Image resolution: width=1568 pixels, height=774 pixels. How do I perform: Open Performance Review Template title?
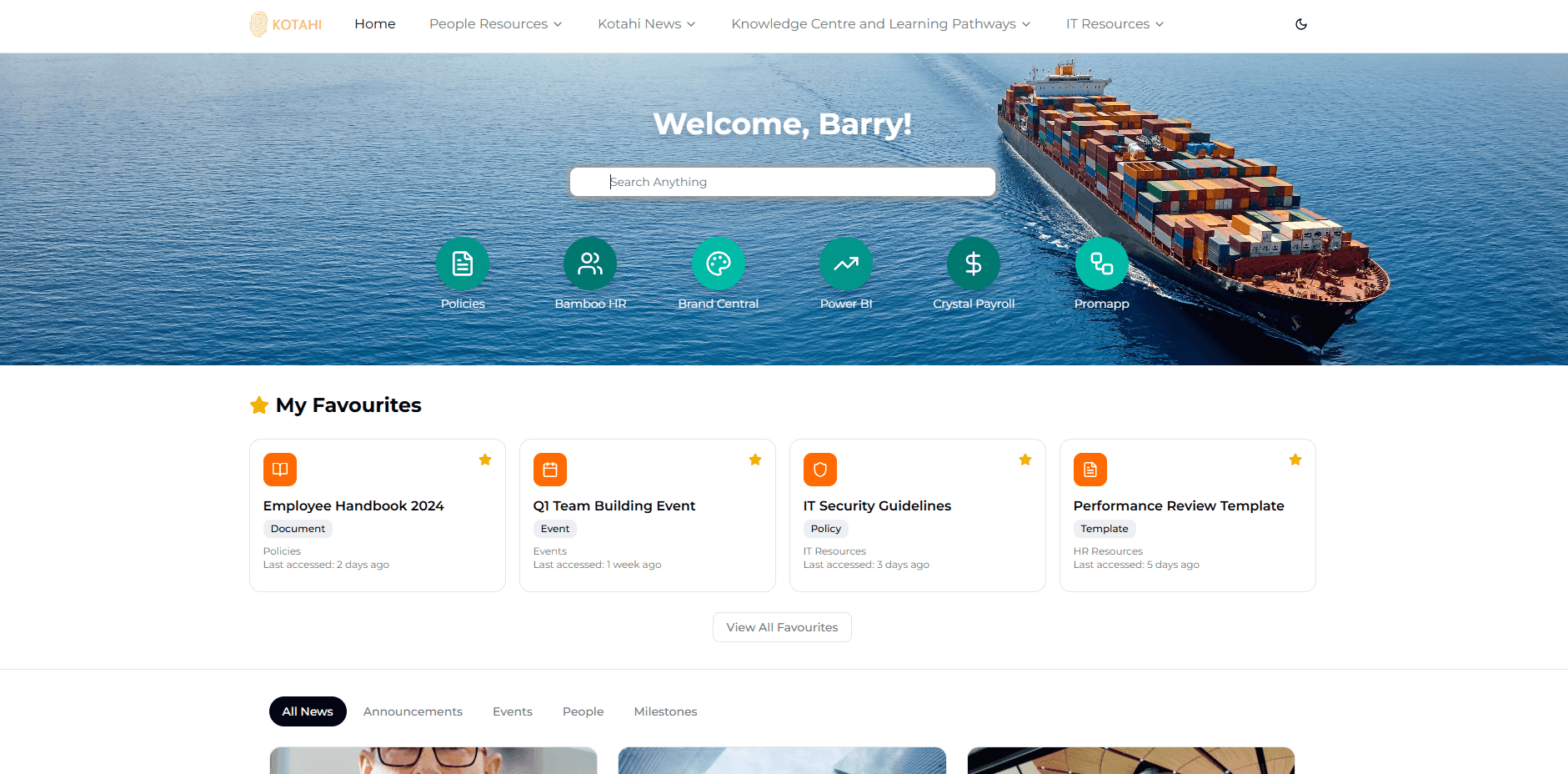pyautogui.click(x=1179, y=506)
